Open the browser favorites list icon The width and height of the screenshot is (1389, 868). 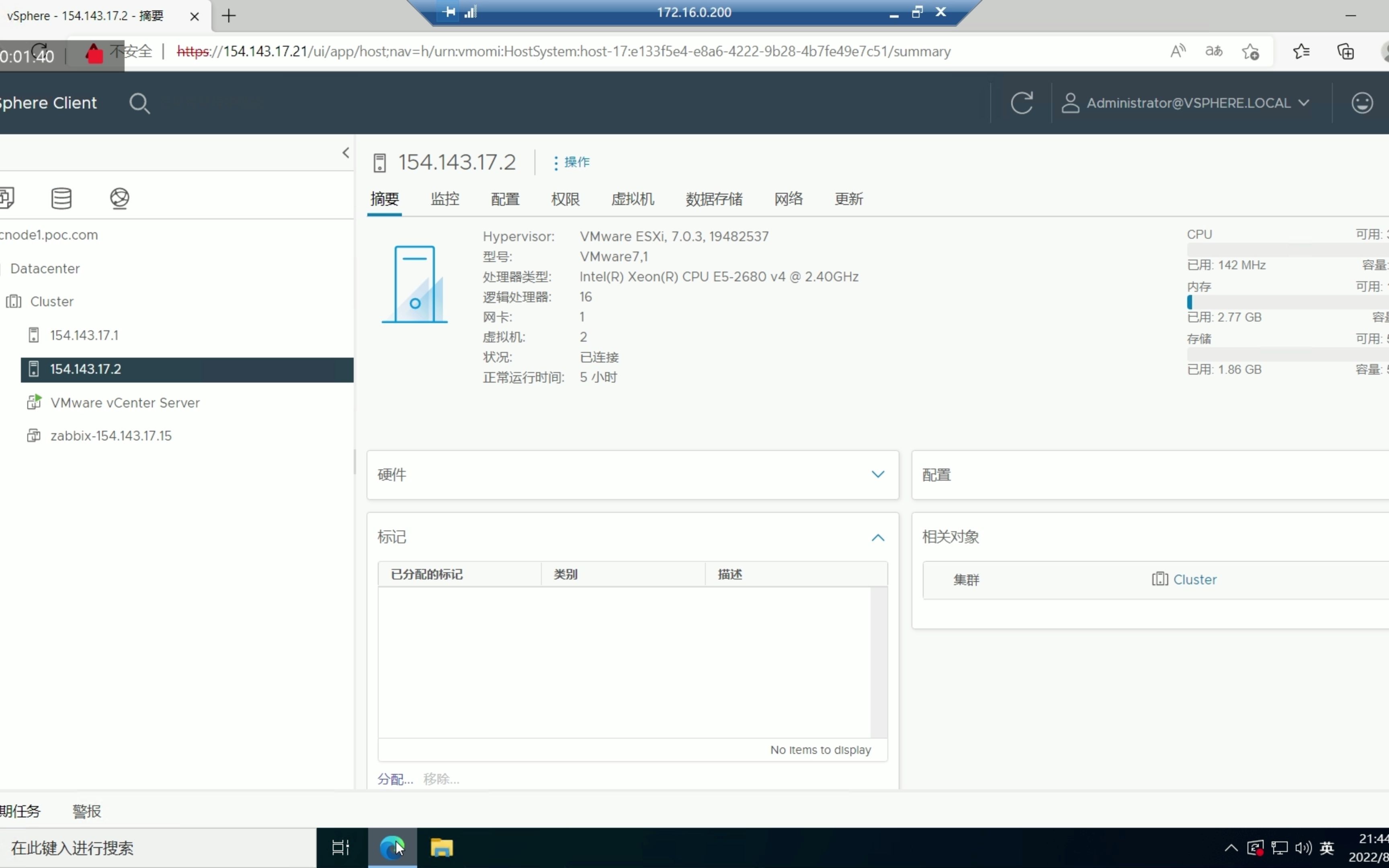click(x=1301, y=52)
